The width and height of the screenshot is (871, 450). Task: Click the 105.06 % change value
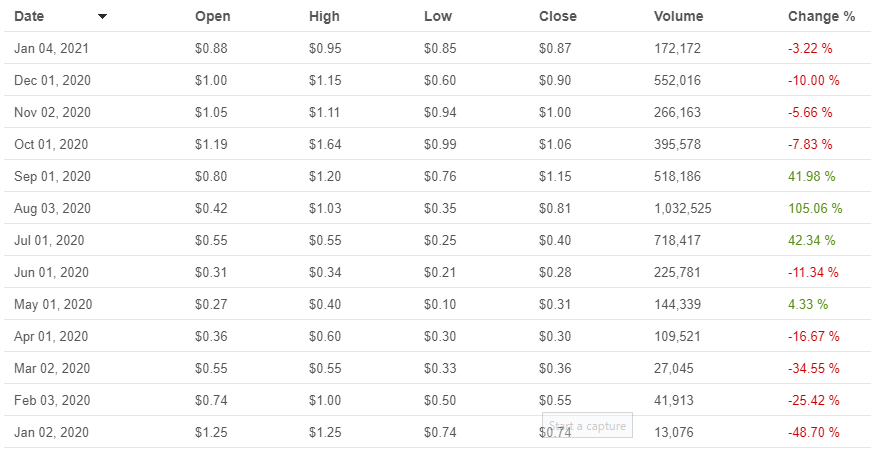(815, 208)
